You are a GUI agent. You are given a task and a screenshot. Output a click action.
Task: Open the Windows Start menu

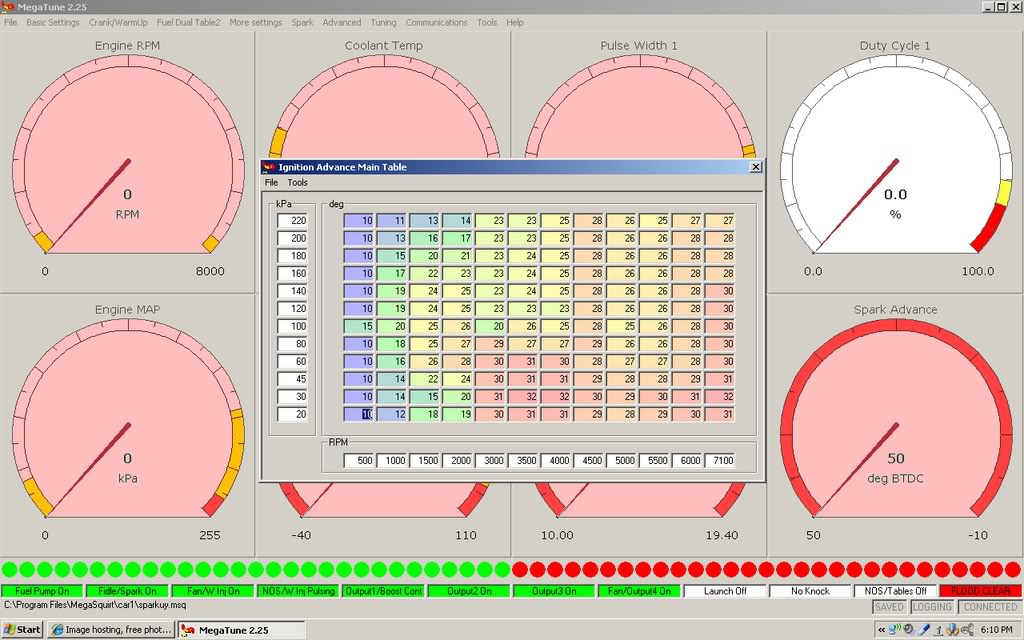point(22,630)
